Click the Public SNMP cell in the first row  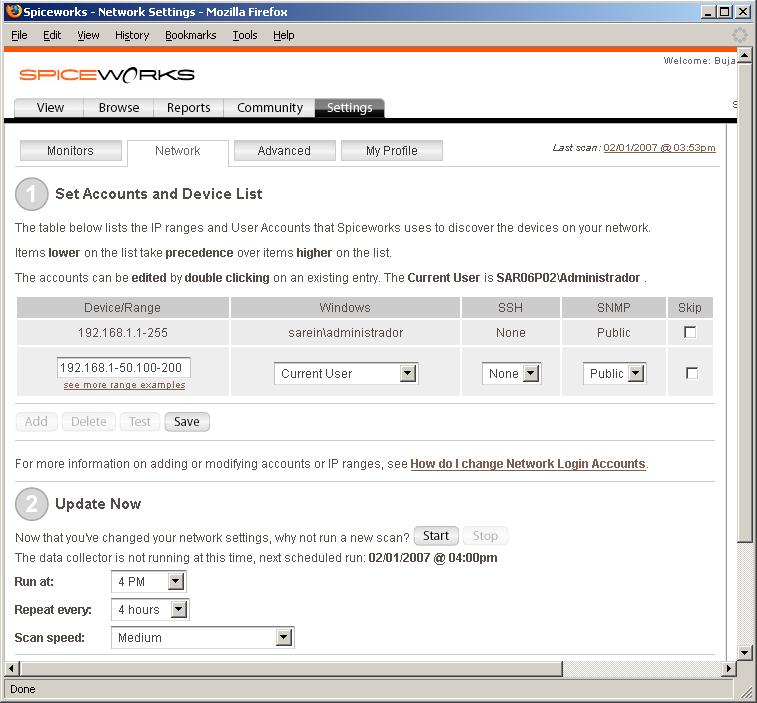pyautogui.click(x=614, y=333)
